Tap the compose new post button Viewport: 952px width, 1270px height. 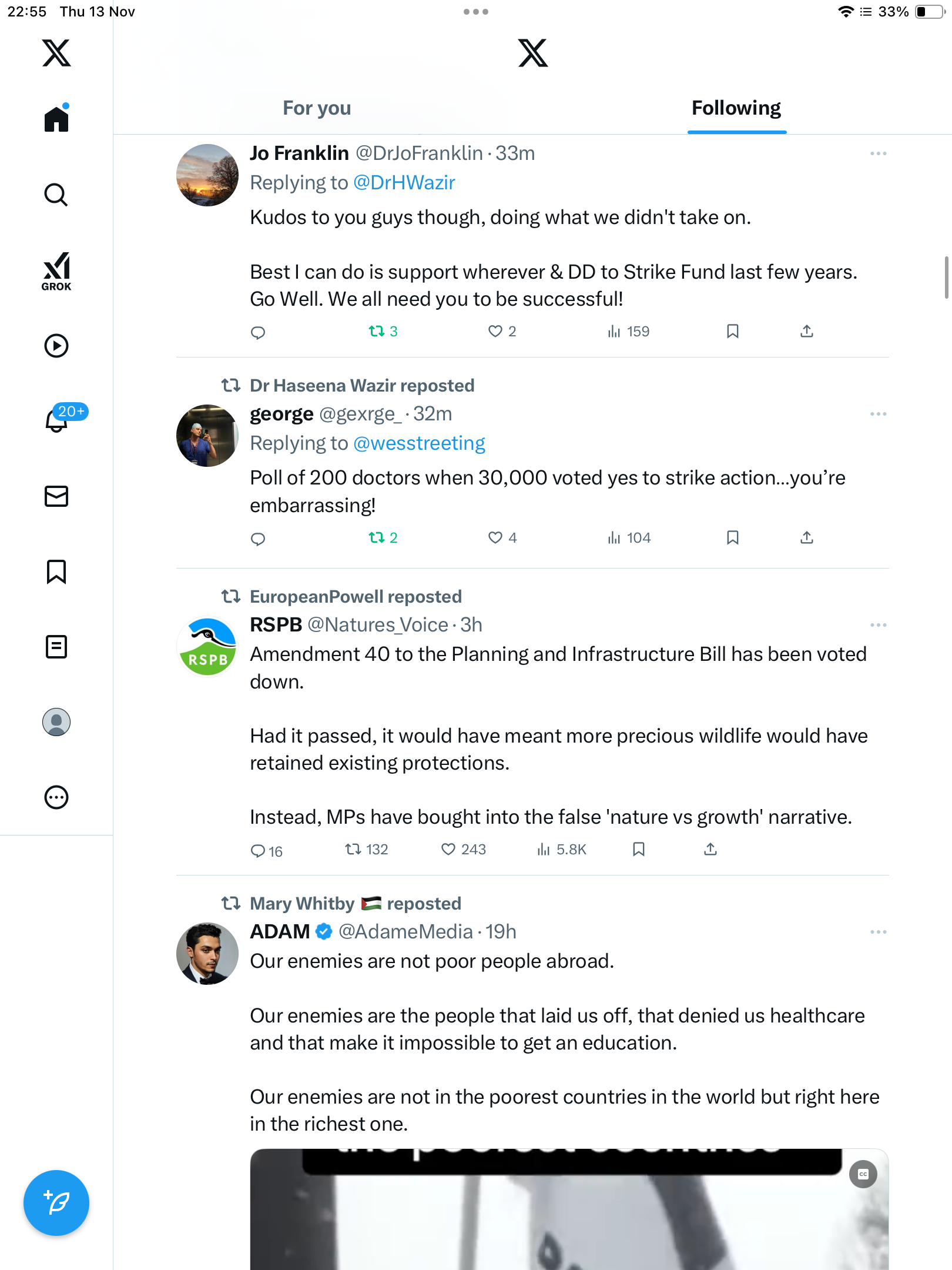pos(56,1203)
